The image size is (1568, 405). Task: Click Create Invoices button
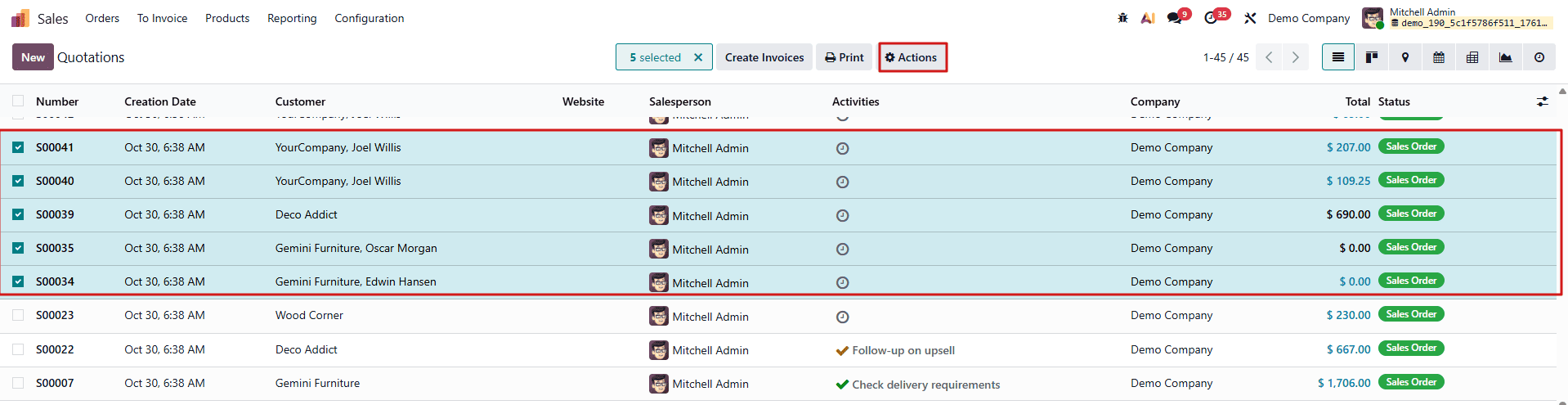tap(764, 57)
